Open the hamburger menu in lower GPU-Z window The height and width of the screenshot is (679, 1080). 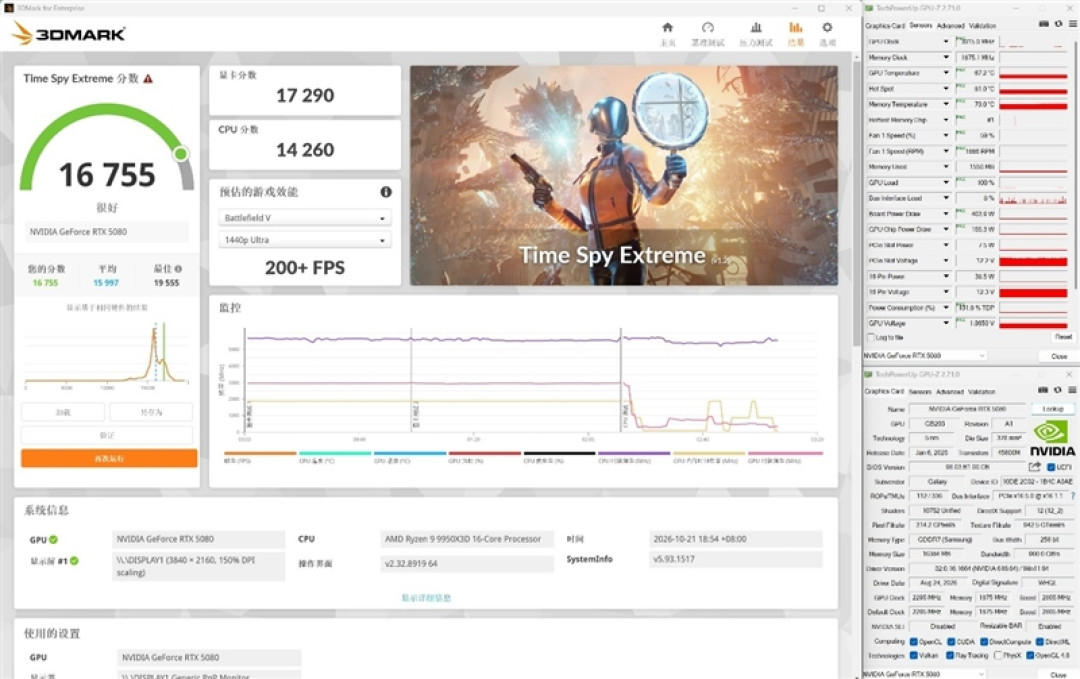[x=1072, y=390]
